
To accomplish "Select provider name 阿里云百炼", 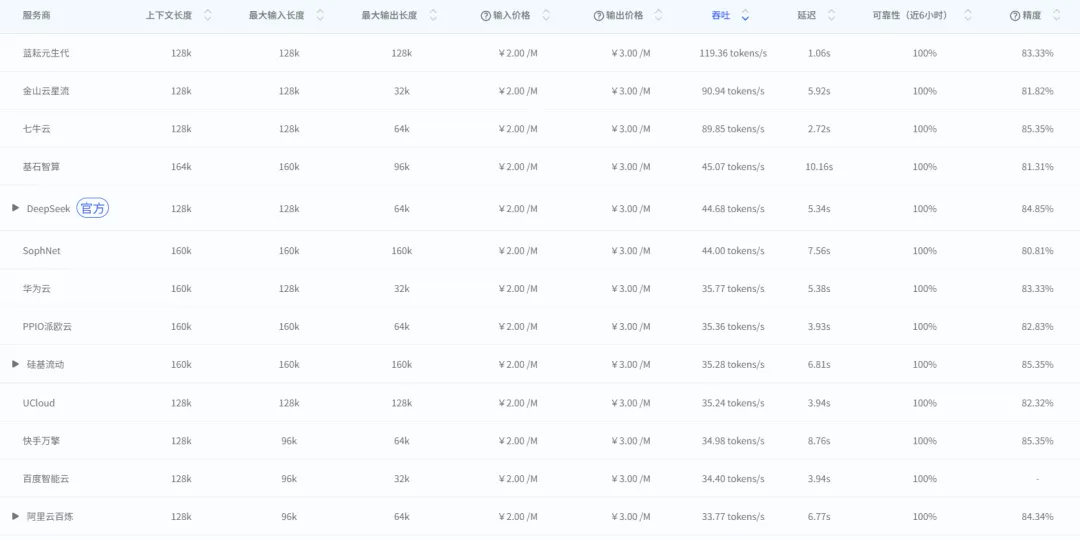I will click(x=50, y=516).
